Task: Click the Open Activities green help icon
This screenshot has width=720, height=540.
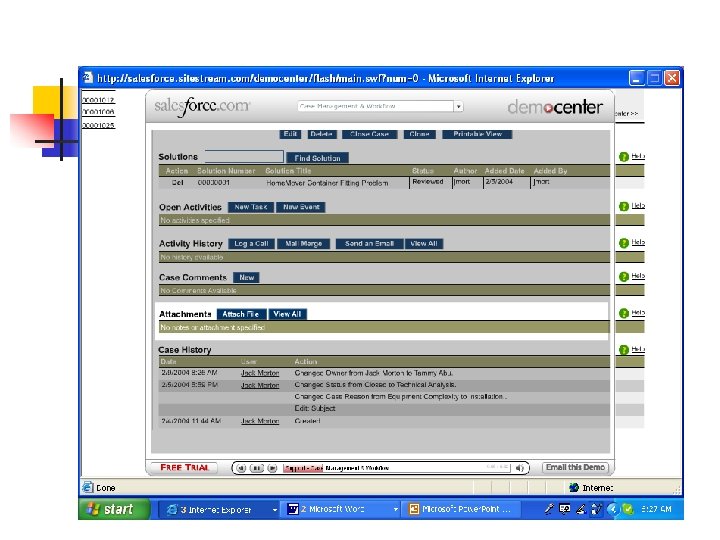Action: coord(624,207)
